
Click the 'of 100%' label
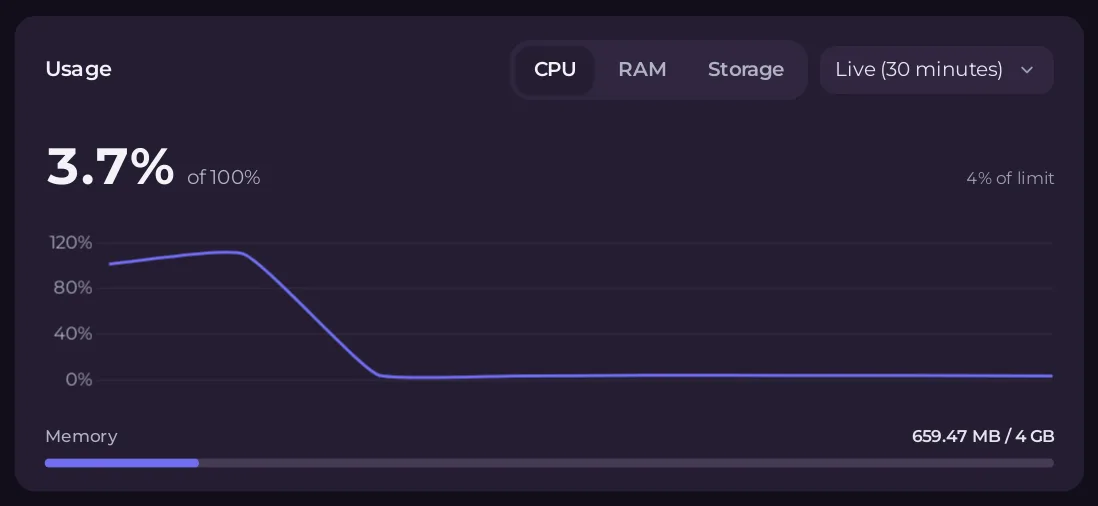(x=224, y=178)
